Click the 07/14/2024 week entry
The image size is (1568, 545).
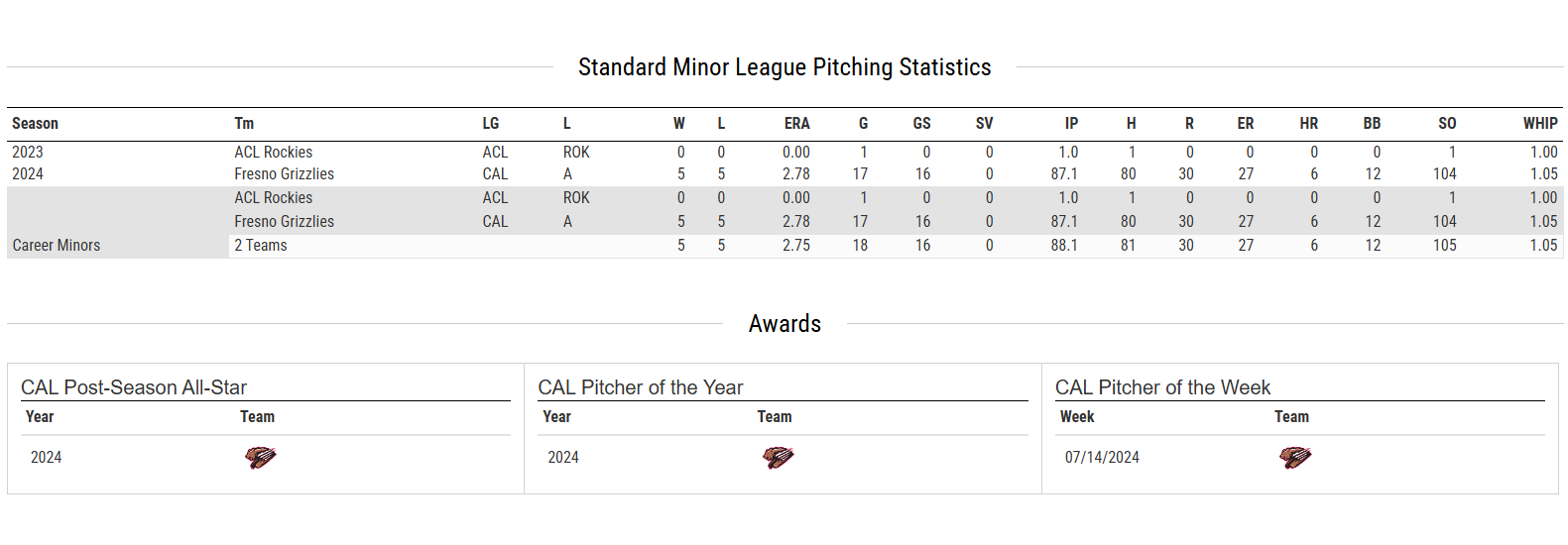[1102, 458]
